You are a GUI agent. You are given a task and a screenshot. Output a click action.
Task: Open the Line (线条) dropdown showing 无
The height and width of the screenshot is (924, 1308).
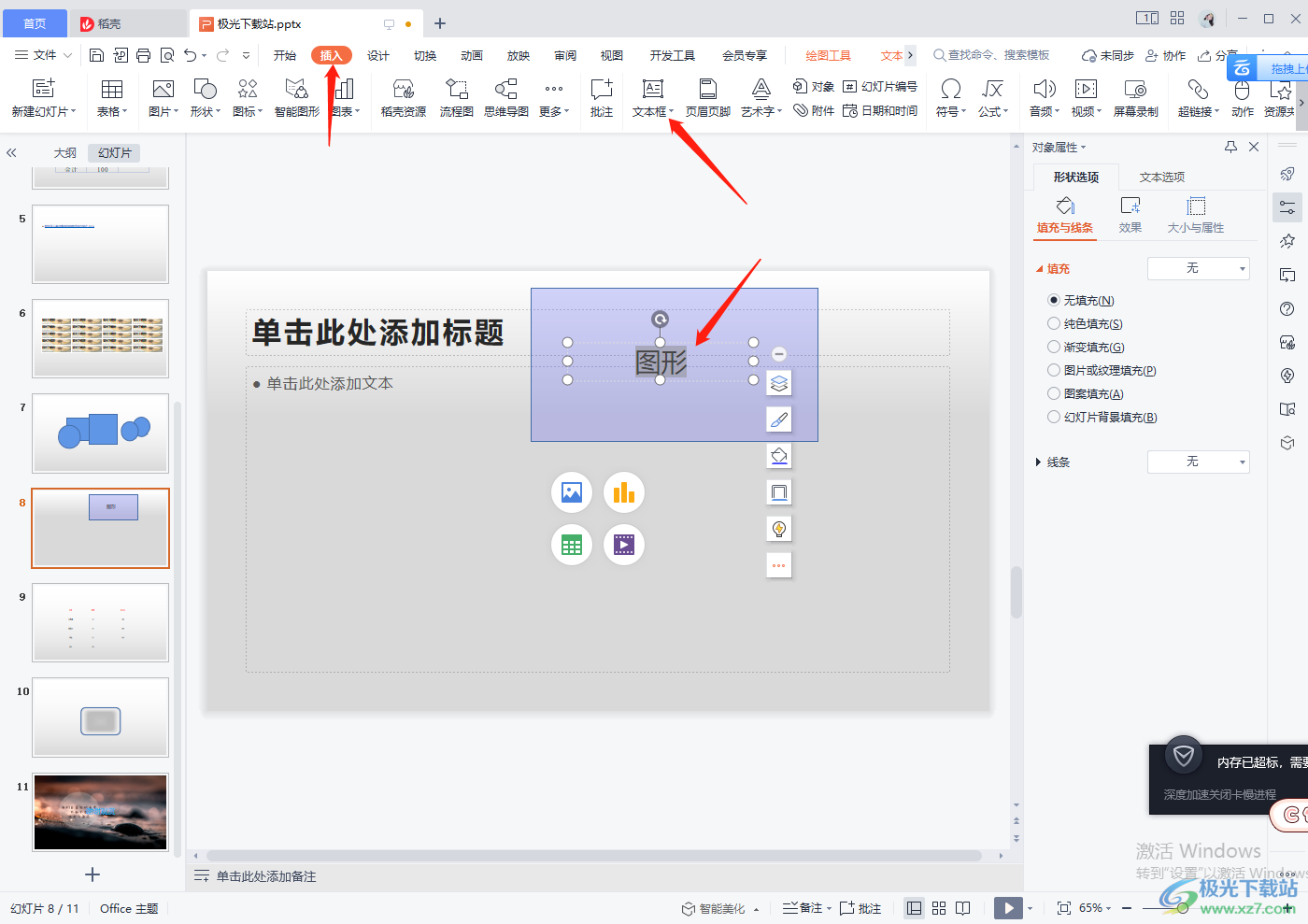pos(1199,462)
